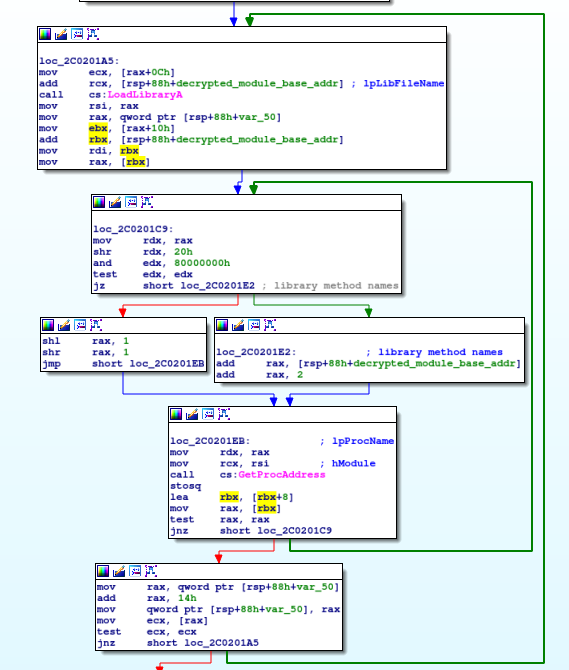The image size is (569, 670).
Task: Click the 'mov rdx, rax' line in loc_2C0201C9
Action: click(x=143, y=241)
